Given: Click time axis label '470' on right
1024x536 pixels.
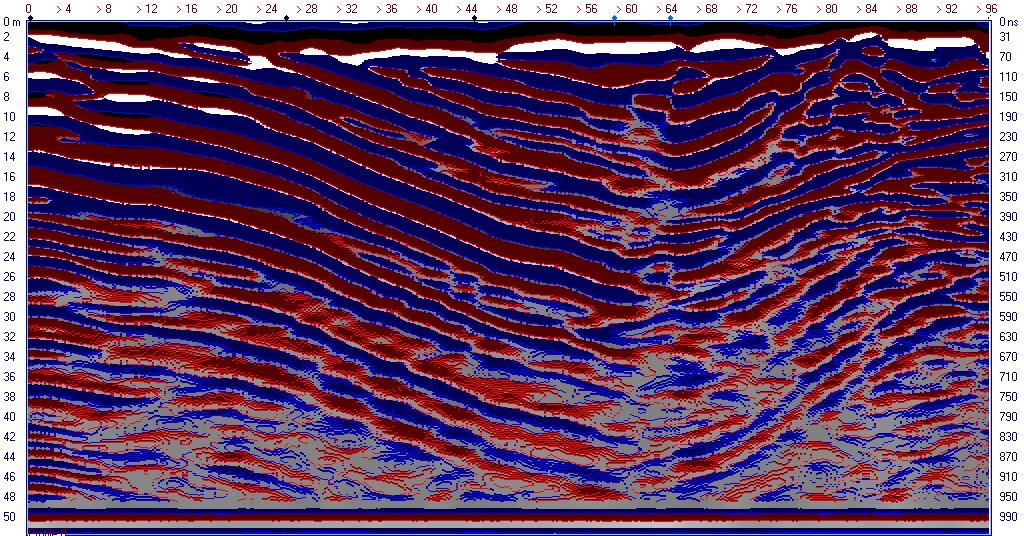Looking at the screenshot, I should [x=1008, y=257].
